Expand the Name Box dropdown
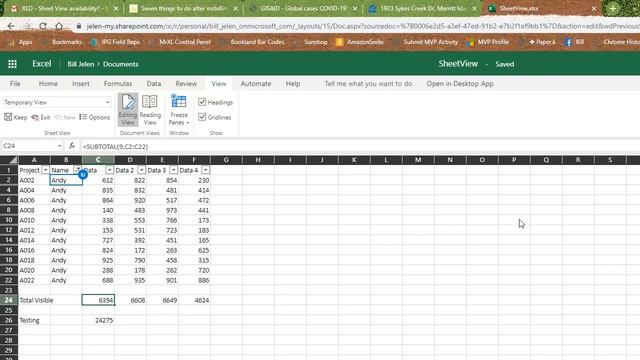This screenshot has width=640, height=360. point(60,146)
